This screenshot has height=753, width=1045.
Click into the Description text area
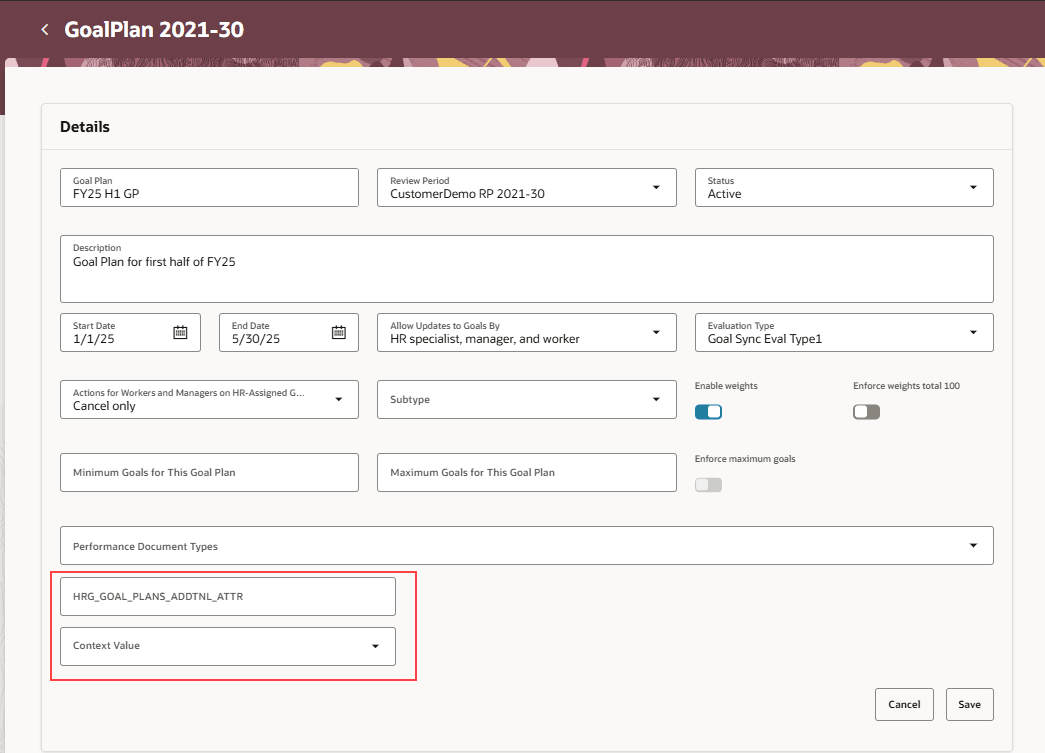coord(526,269)
